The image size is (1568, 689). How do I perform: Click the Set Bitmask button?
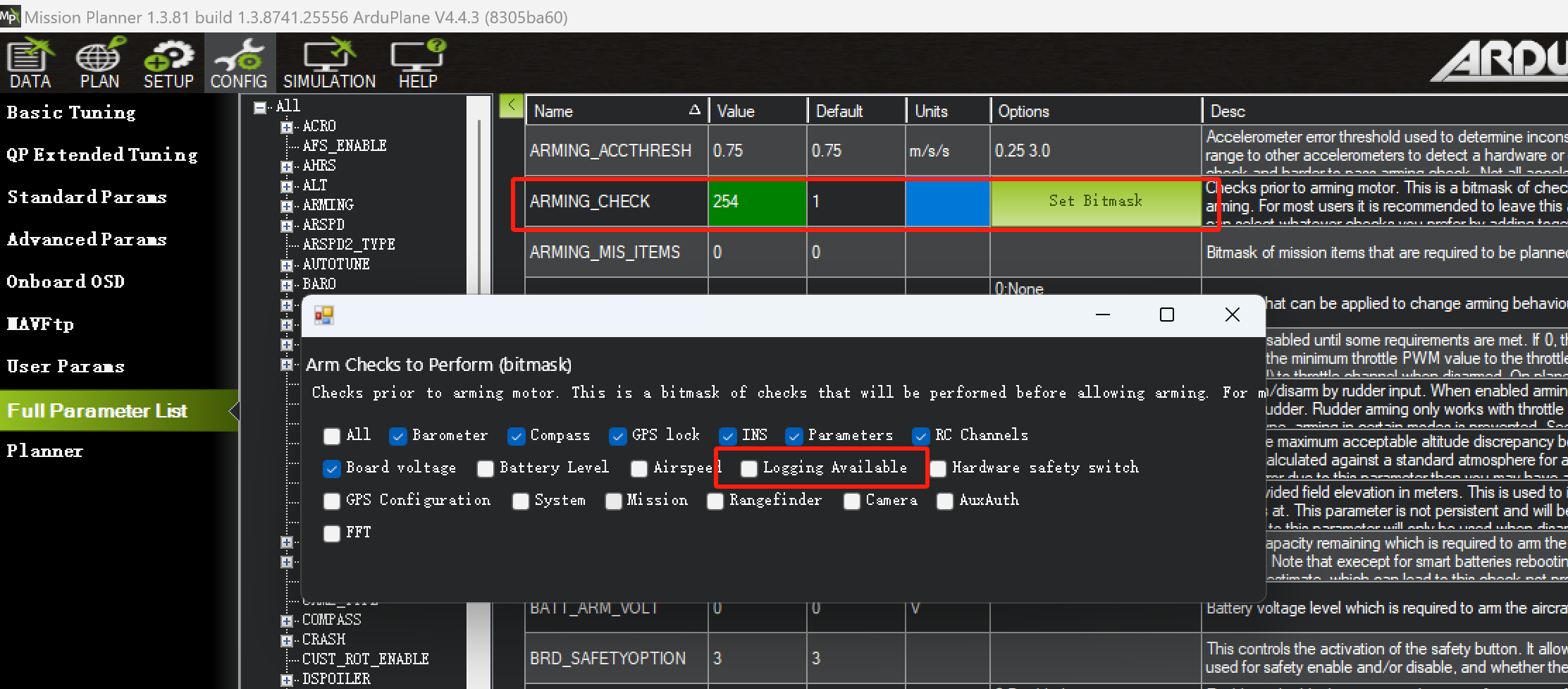[x=1095, y=202]
